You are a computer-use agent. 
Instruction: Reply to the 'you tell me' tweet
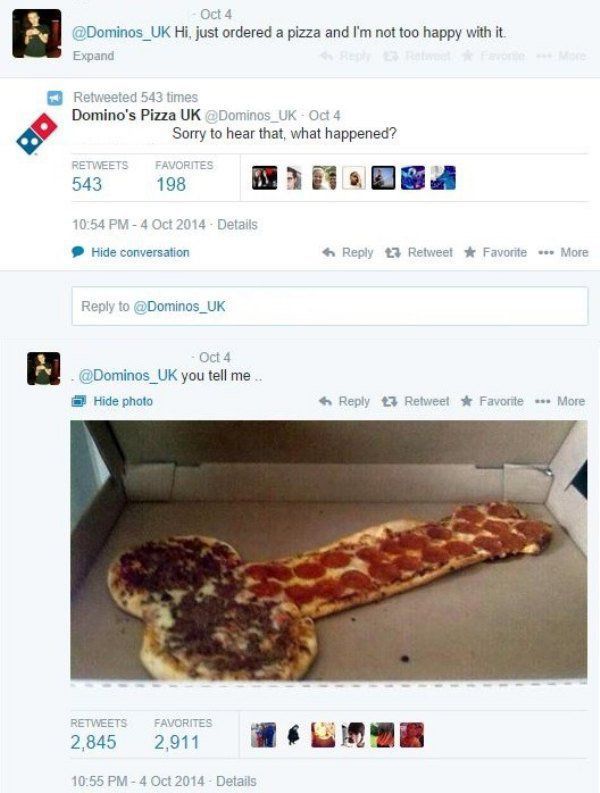(344, 401)
